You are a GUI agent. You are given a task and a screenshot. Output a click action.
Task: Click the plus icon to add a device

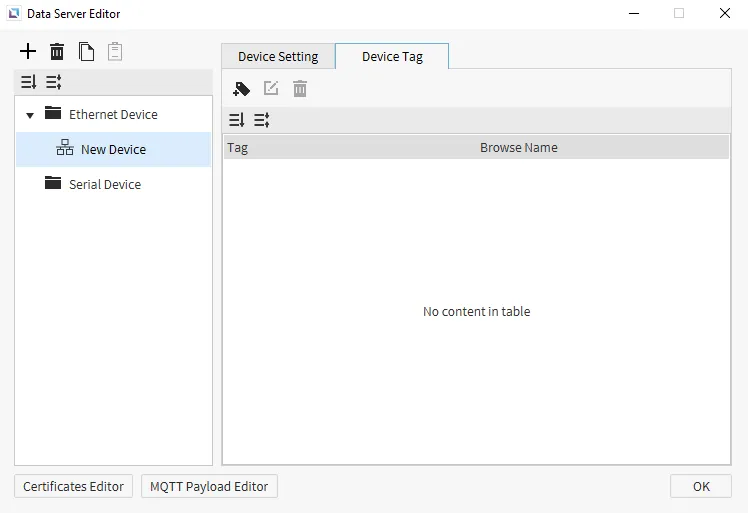(28, 51)
